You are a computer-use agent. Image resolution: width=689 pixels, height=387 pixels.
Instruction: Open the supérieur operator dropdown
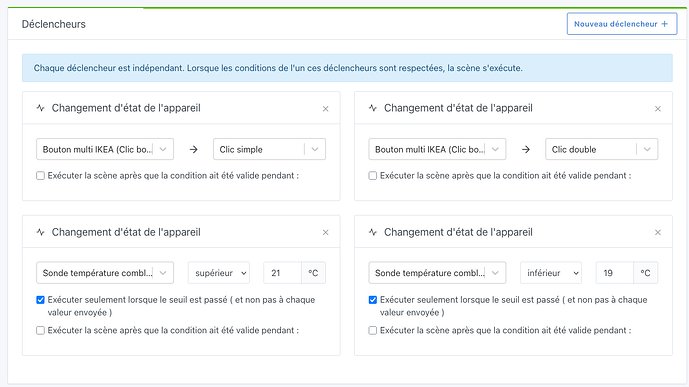coord(219,273)
